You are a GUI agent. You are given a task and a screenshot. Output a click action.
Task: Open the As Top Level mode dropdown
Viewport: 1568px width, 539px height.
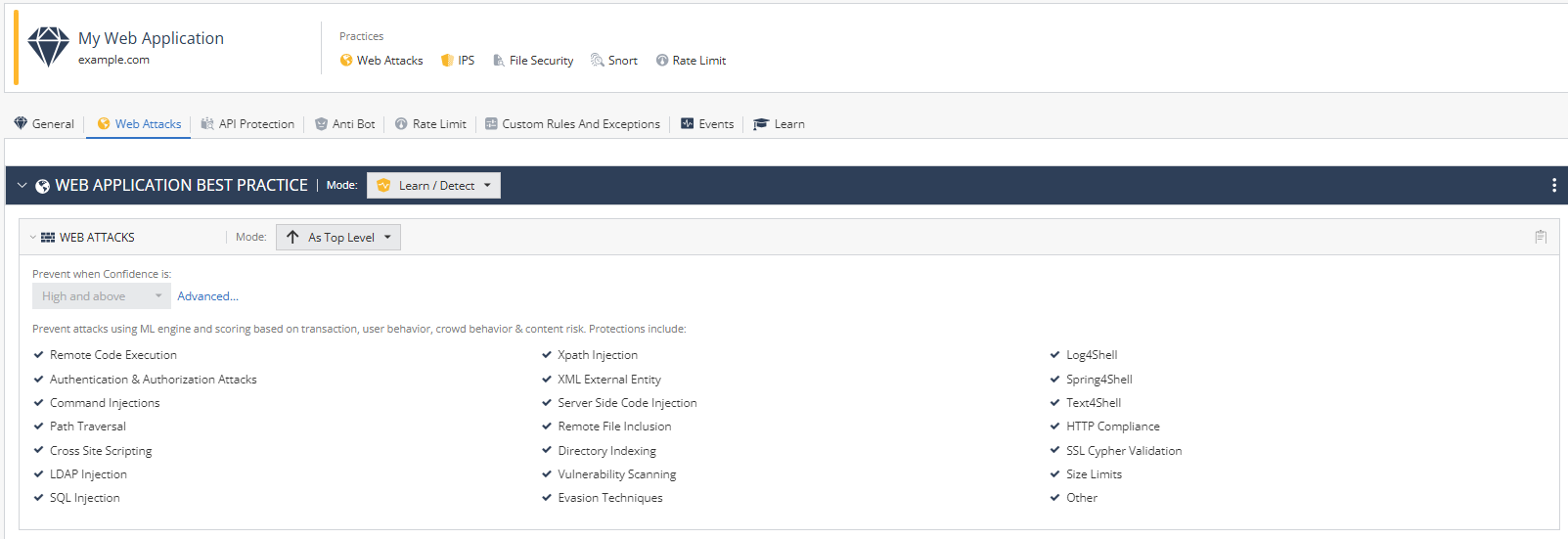(x=338, y=238)
